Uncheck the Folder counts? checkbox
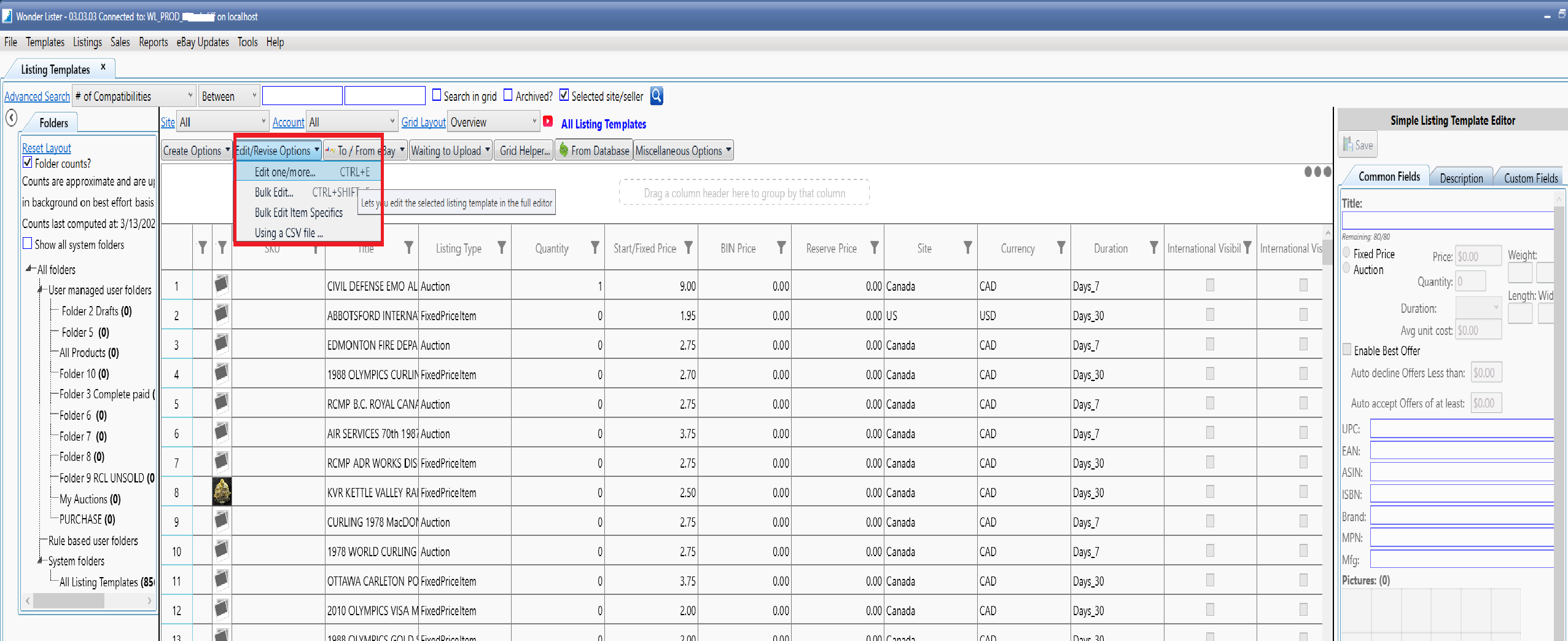Screen dimensions: 1568x641 (28, 162)
